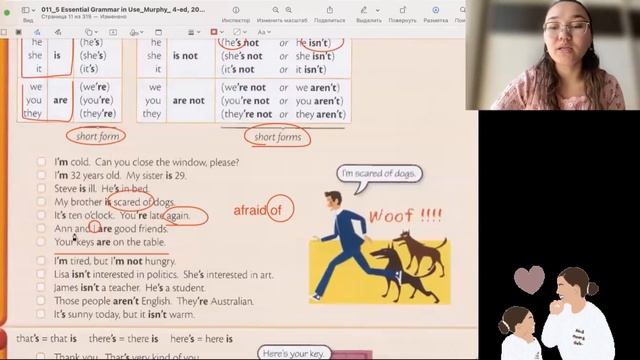Click the document title "011_5 Essential Grammar in Use"

[x=123, y=9]
